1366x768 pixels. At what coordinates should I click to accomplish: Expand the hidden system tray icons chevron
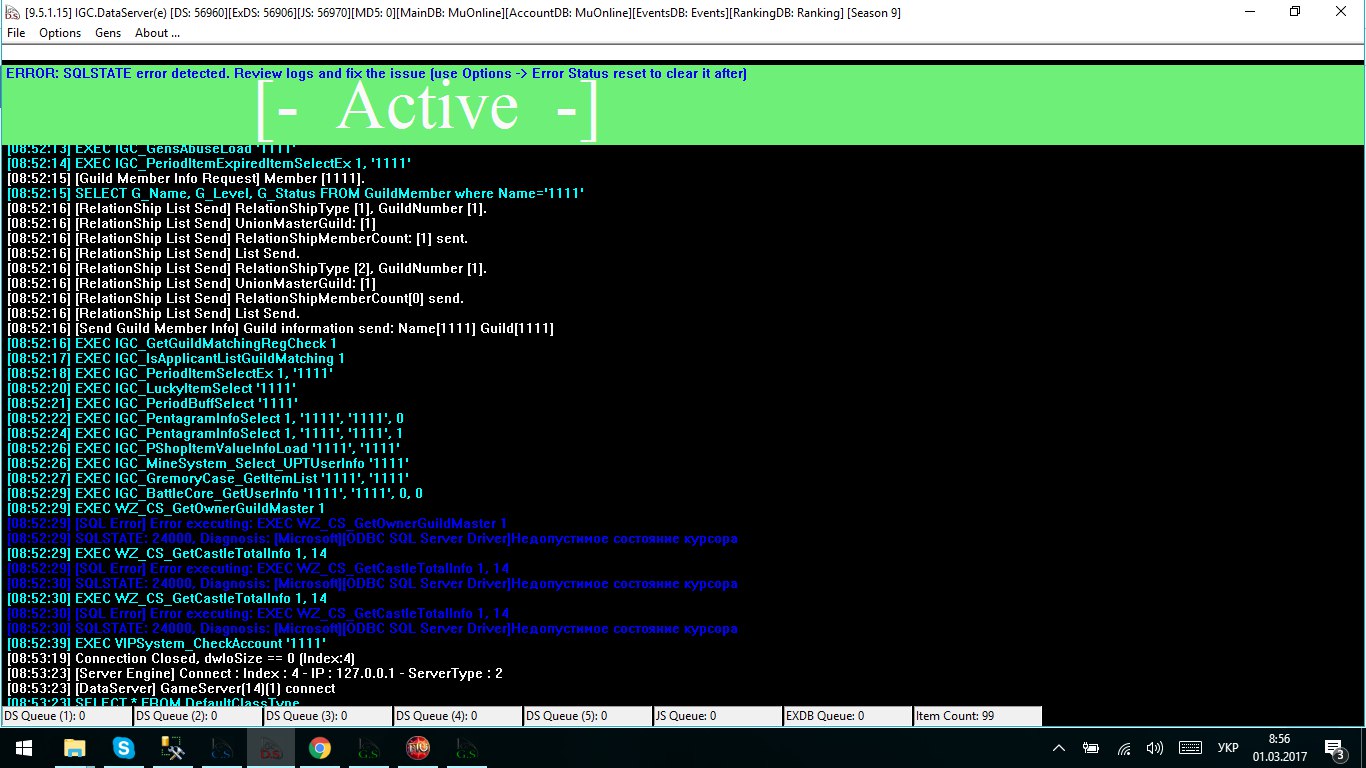[x=1060, y=747]
